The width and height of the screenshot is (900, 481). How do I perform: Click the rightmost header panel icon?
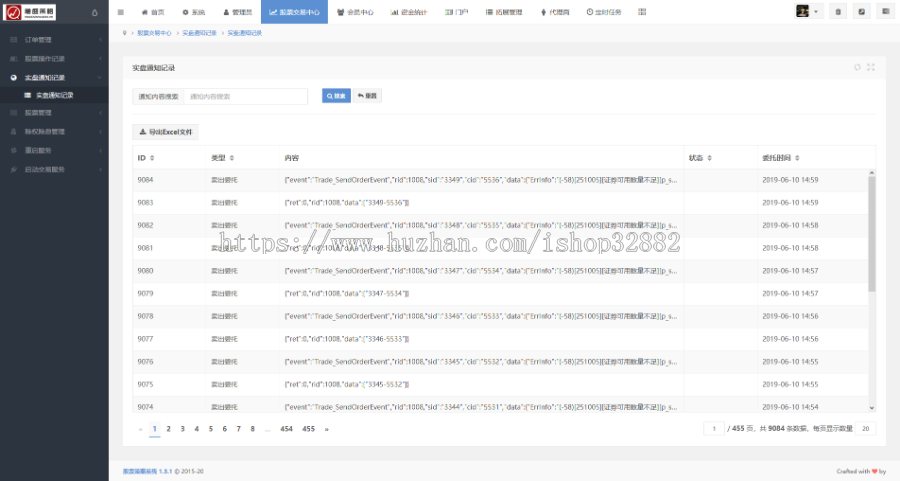click(x=886, y=11)
